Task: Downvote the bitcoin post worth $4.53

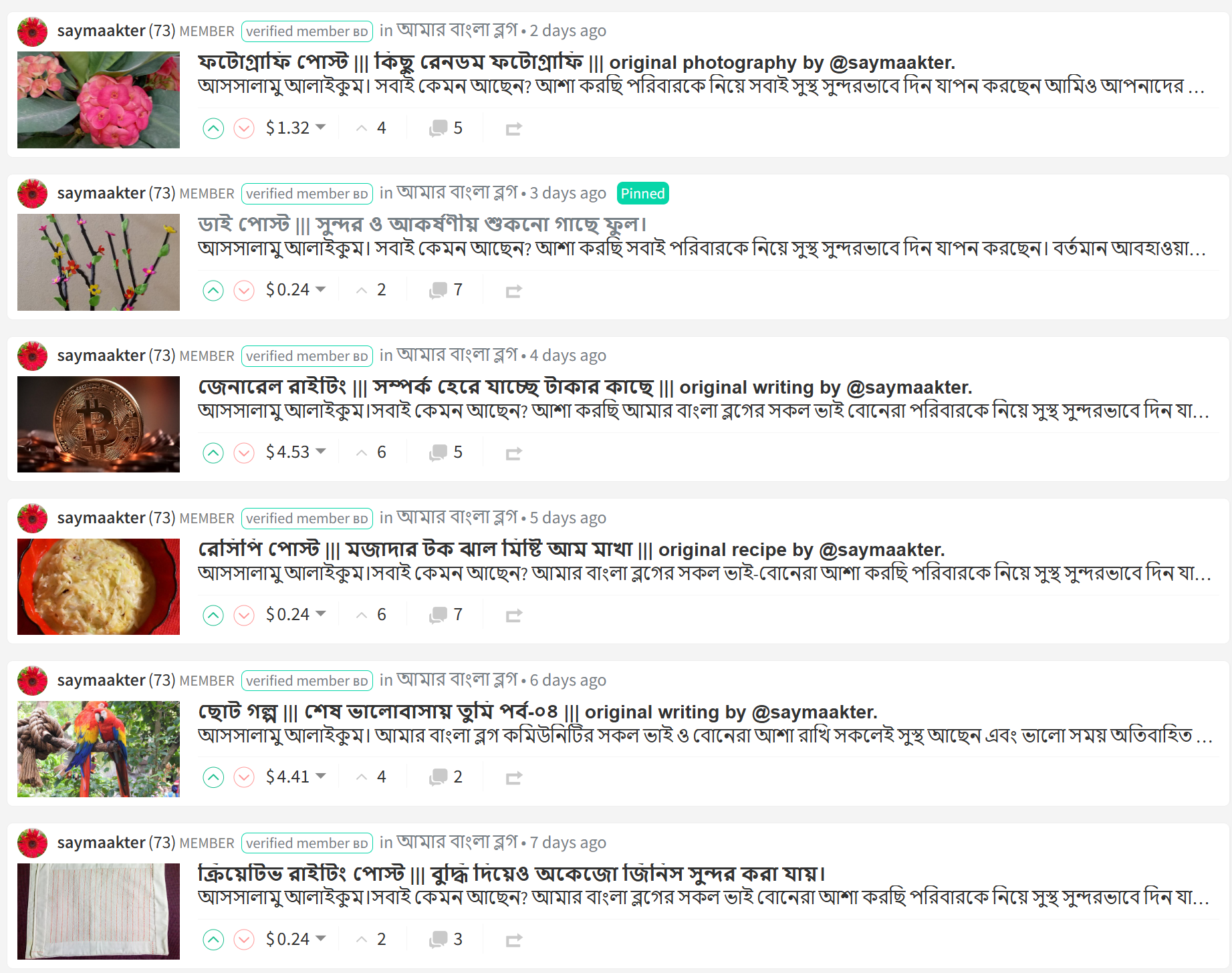Action: pyautogui.click(x=244, y=453)
